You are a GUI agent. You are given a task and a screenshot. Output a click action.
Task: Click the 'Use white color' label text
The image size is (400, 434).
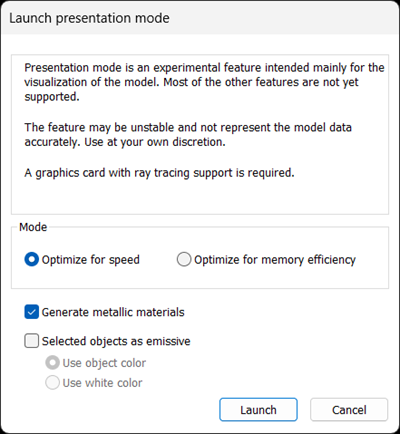(102, 383)
